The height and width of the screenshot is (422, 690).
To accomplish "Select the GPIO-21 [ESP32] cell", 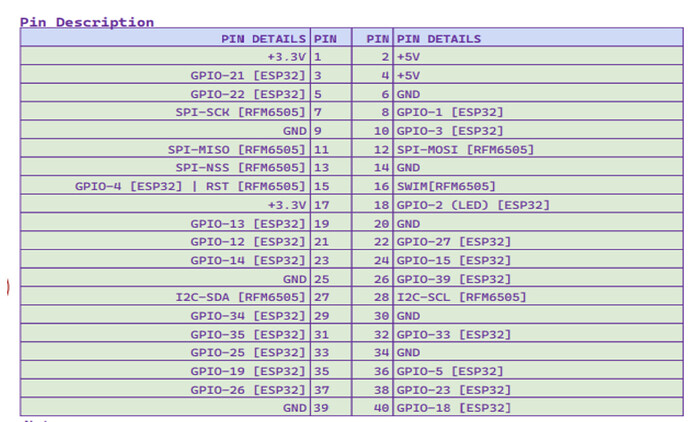I will 248,75.
